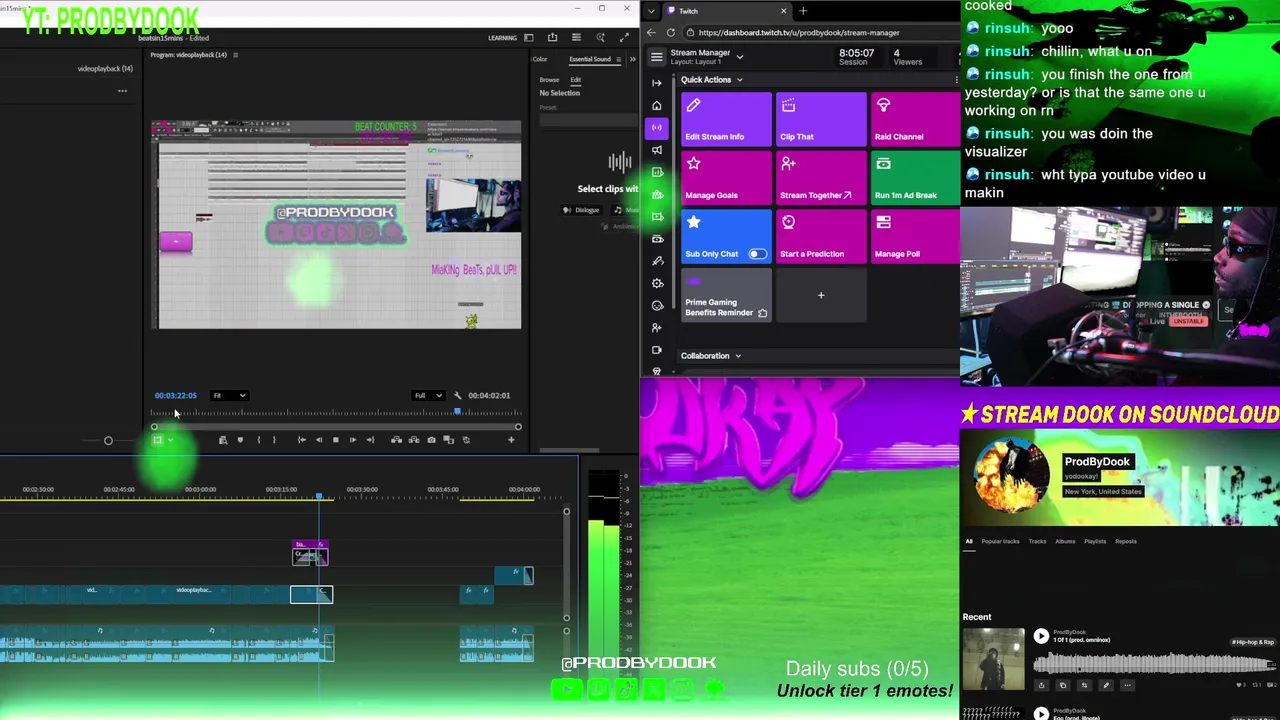Viewport: 1280px width, 720px height.
Task: Open Twitch dashboard Home icon in sidebar
Action: pyautogui.click(x=657, y=105)
